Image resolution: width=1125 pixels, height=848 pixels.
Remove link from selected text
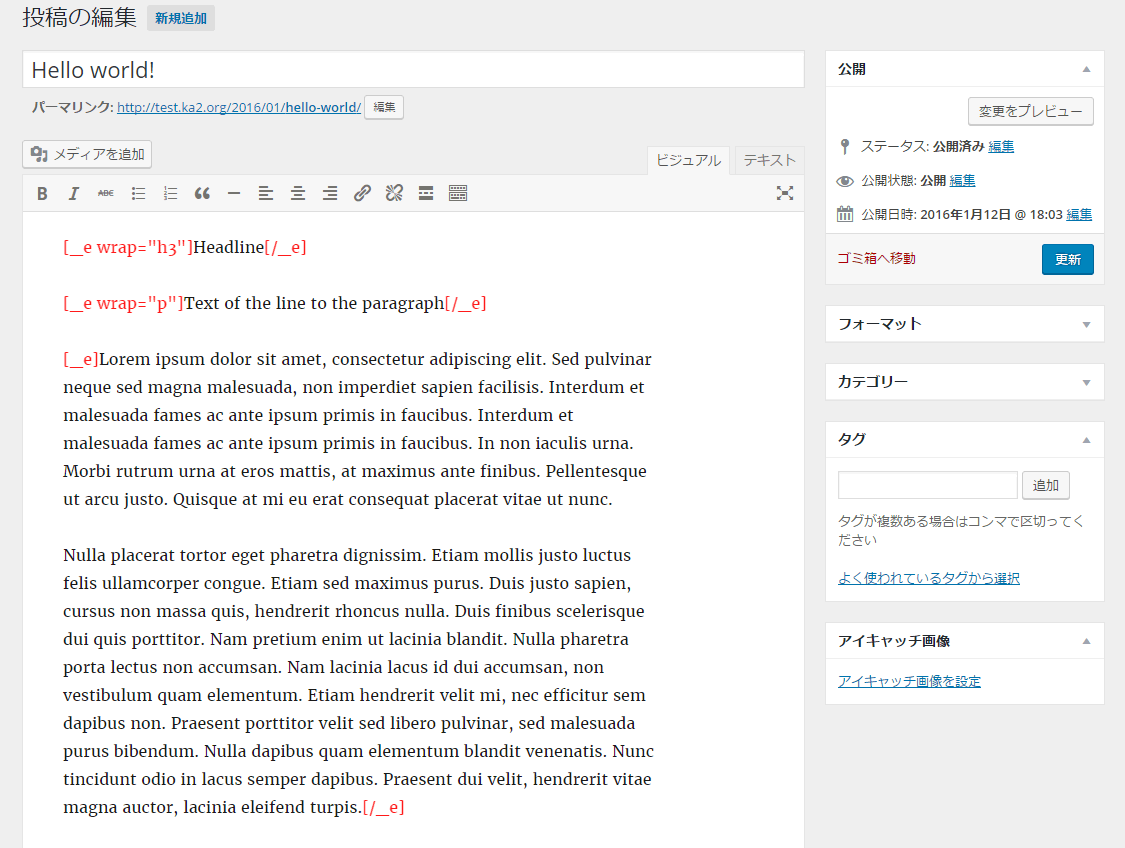[x=394, y=194]
